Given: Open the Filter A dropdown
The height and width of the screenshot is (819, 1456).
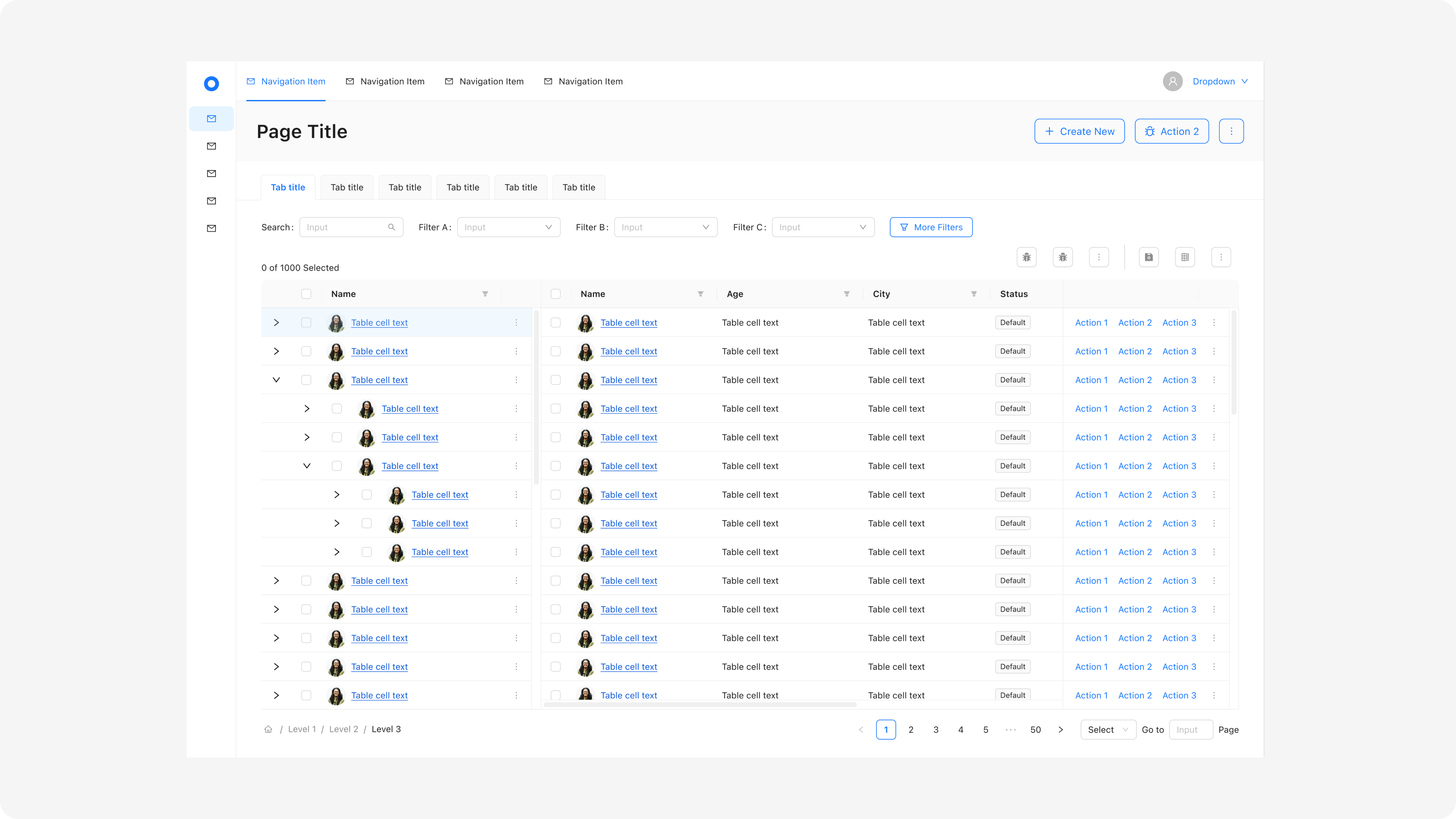Looking at the screenshot, I should point(509,227).
